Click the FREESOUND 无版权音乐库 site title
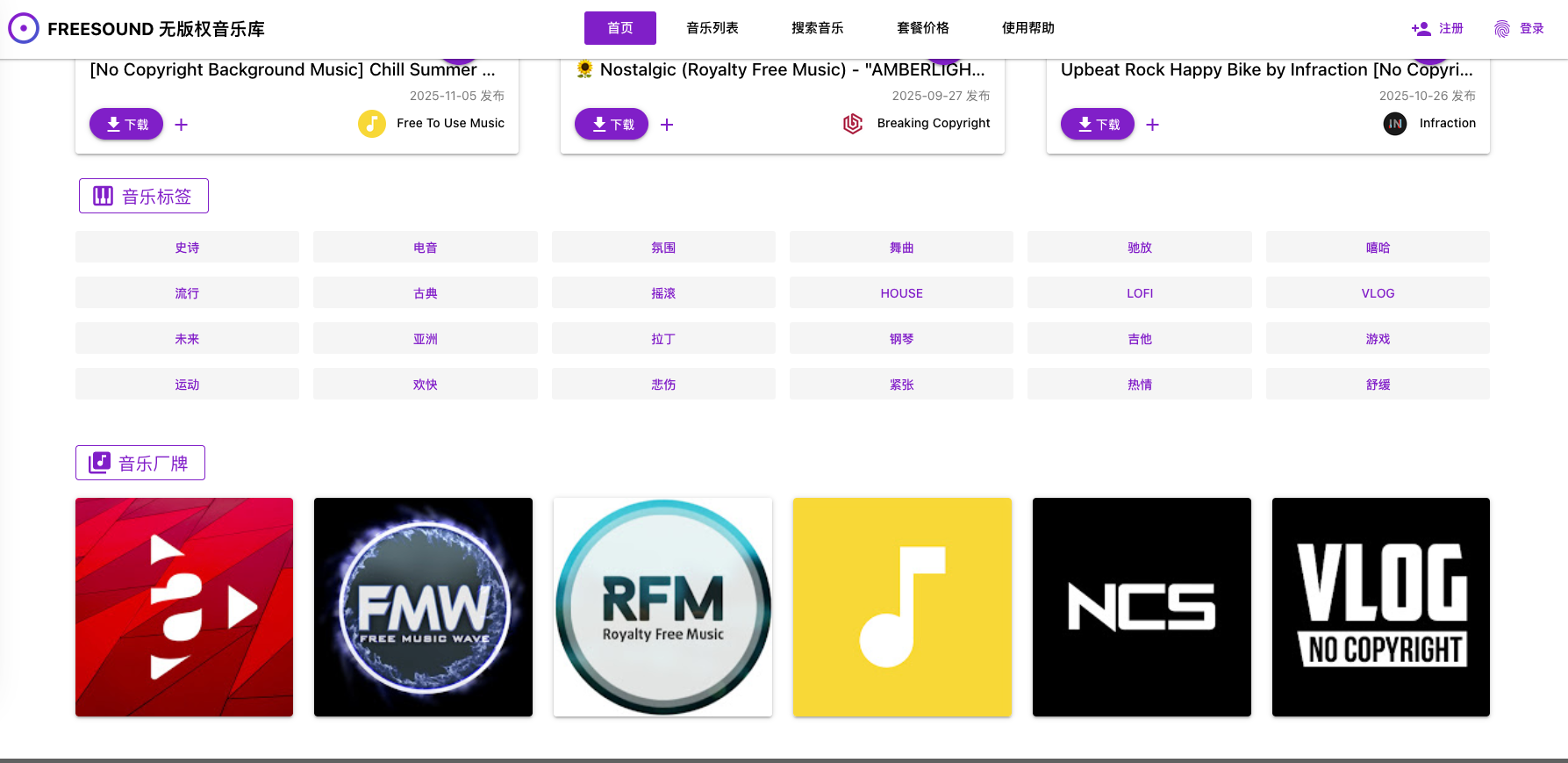Screen dimensions: 1568x763 point(156,29)
